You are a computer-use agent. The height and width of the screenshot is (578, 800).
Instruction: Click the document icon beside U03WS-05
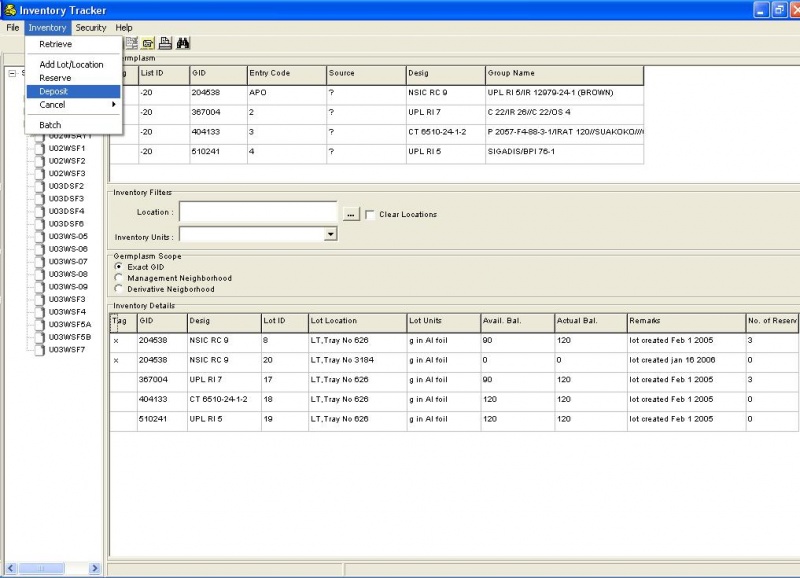point(40,237)
